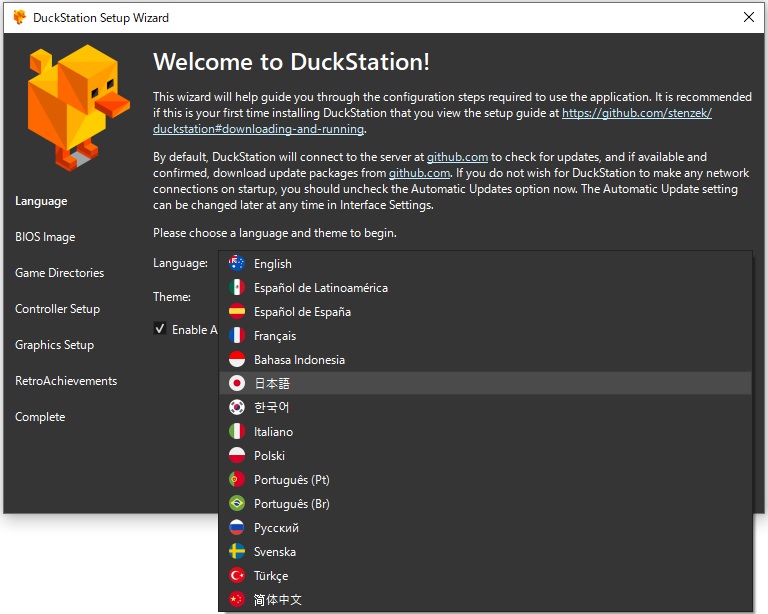The height and width of the screenshot is (614, 768).
Task: Select the highlighted 日本語 option
Action: tap(485, 383)
